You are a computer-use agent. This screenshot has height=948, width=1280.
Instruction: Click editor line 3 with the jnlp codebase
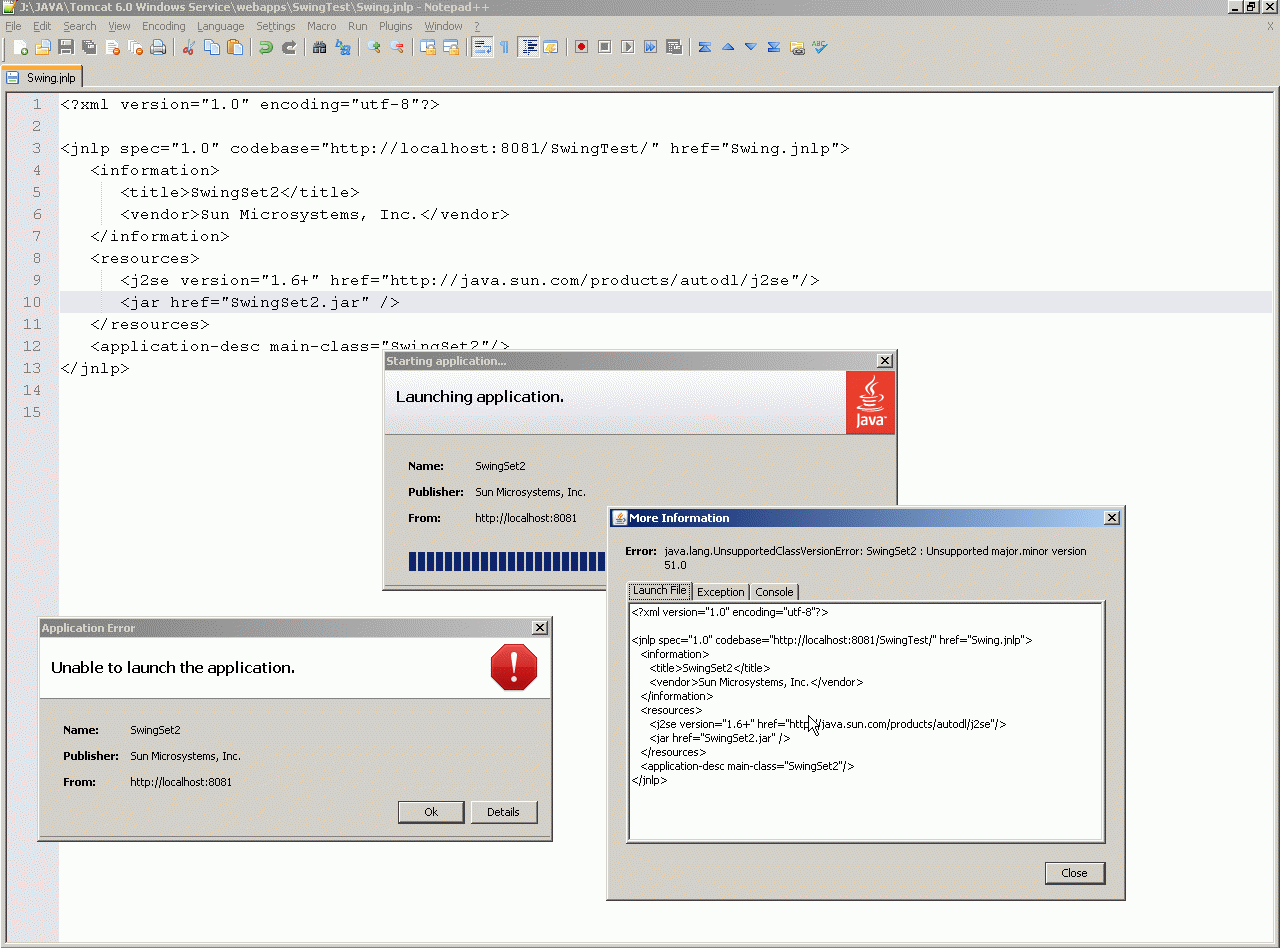pyautogui.click(x=455, y=148)
